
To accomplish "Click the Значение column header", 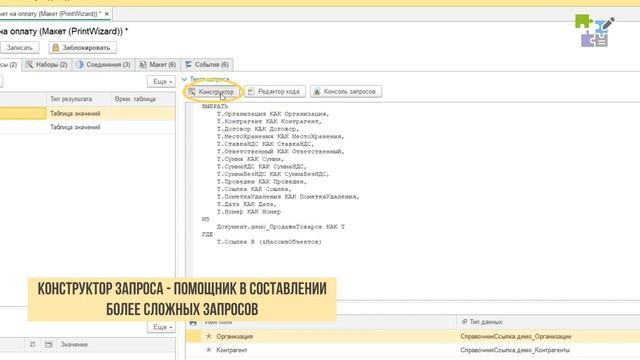I will [74, 344].
